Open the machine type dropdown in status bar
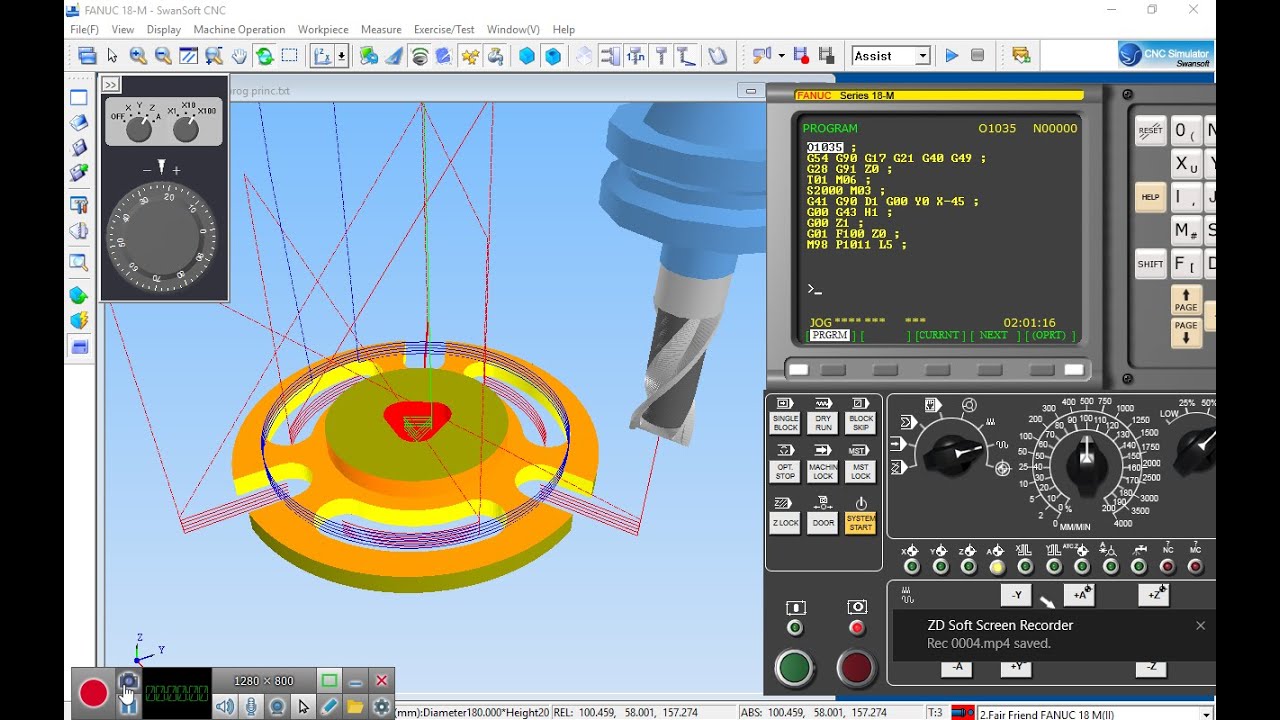The image size is (1280, 720). click(1205, 713)
